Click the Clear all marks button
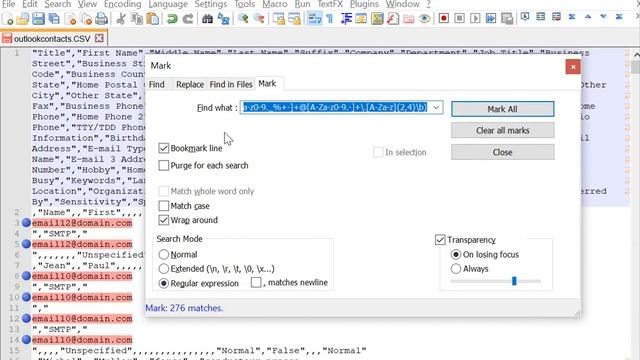 tap(502, 131)
